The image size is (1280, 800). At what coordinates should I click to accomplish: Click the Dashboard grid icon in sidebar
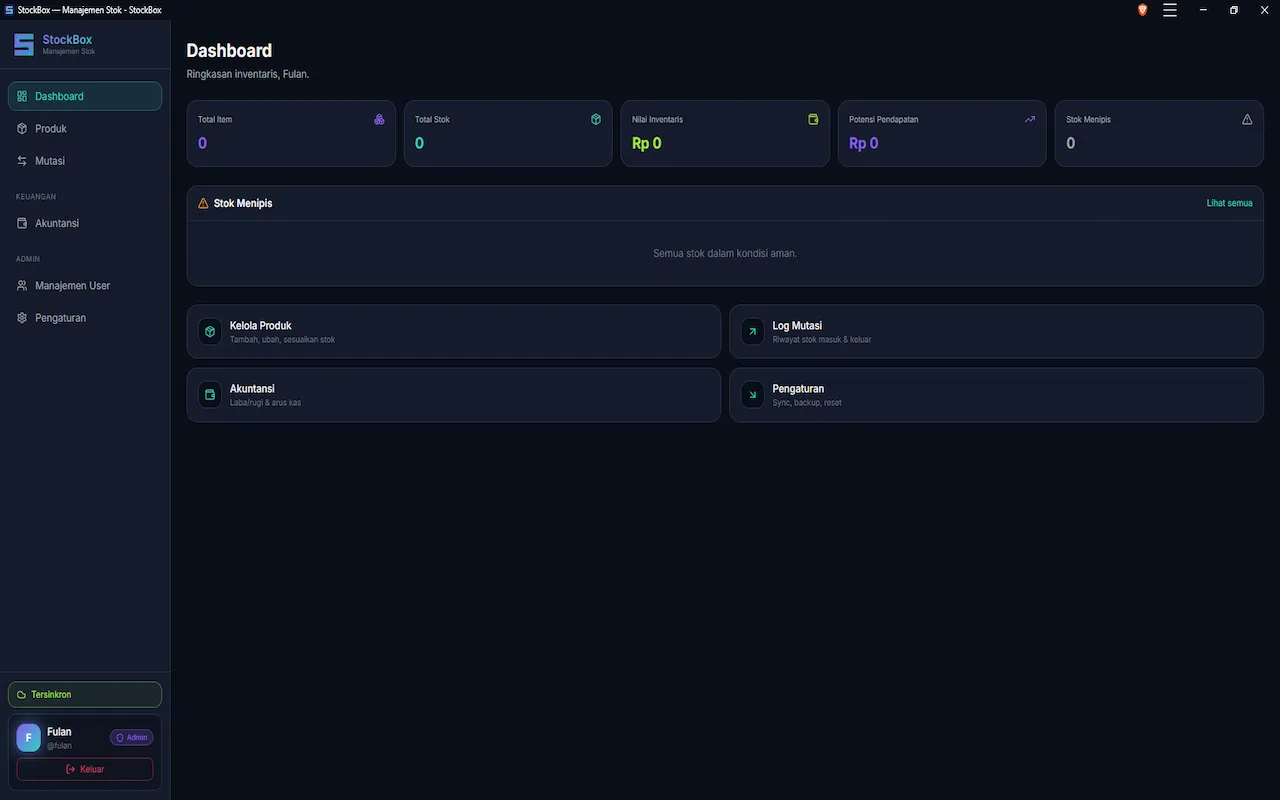(x=22, y=96)
